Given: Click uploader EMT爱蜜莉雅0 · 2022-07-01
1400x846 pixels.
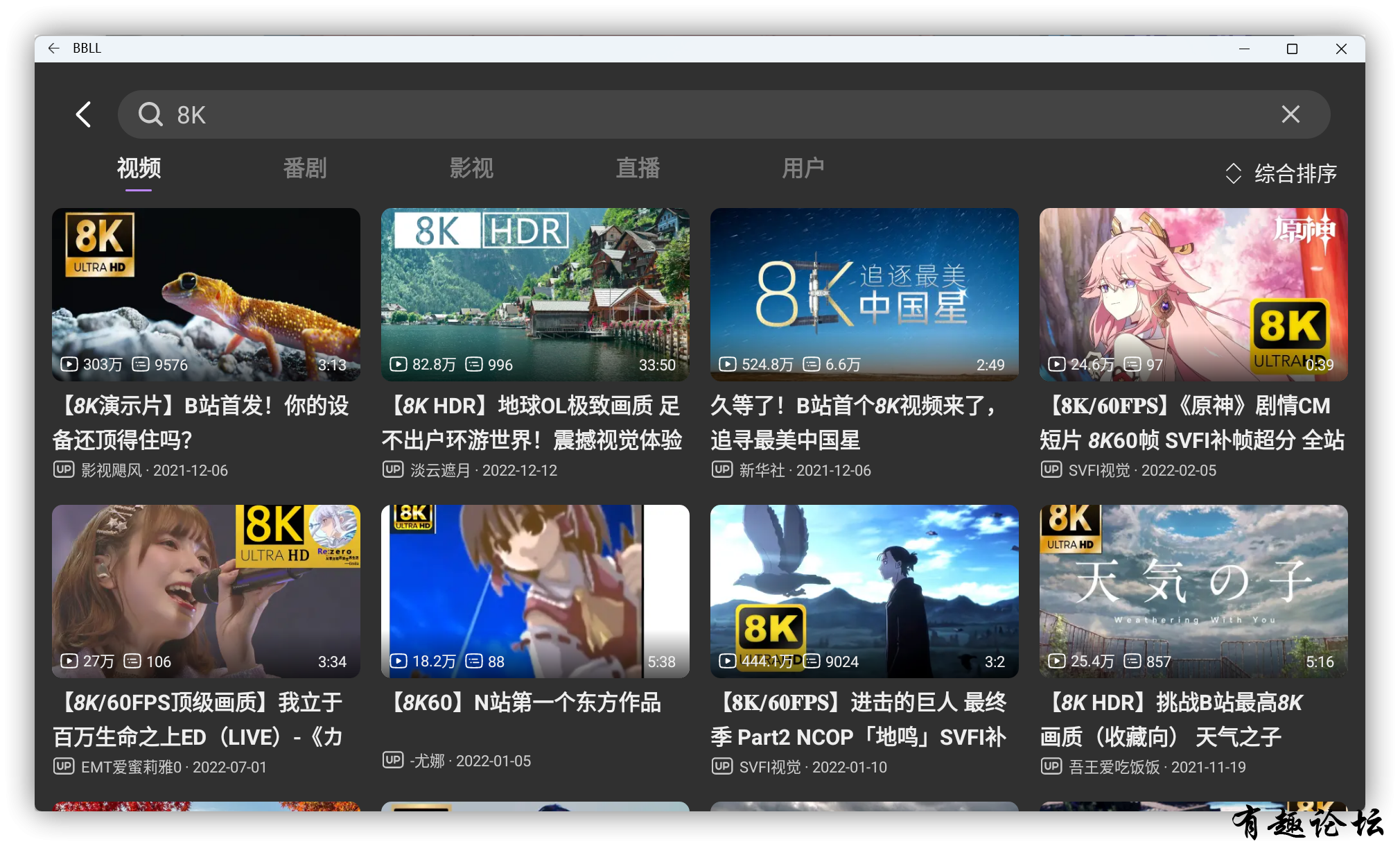Looking at the screenshot, I should tap(173, 767).
